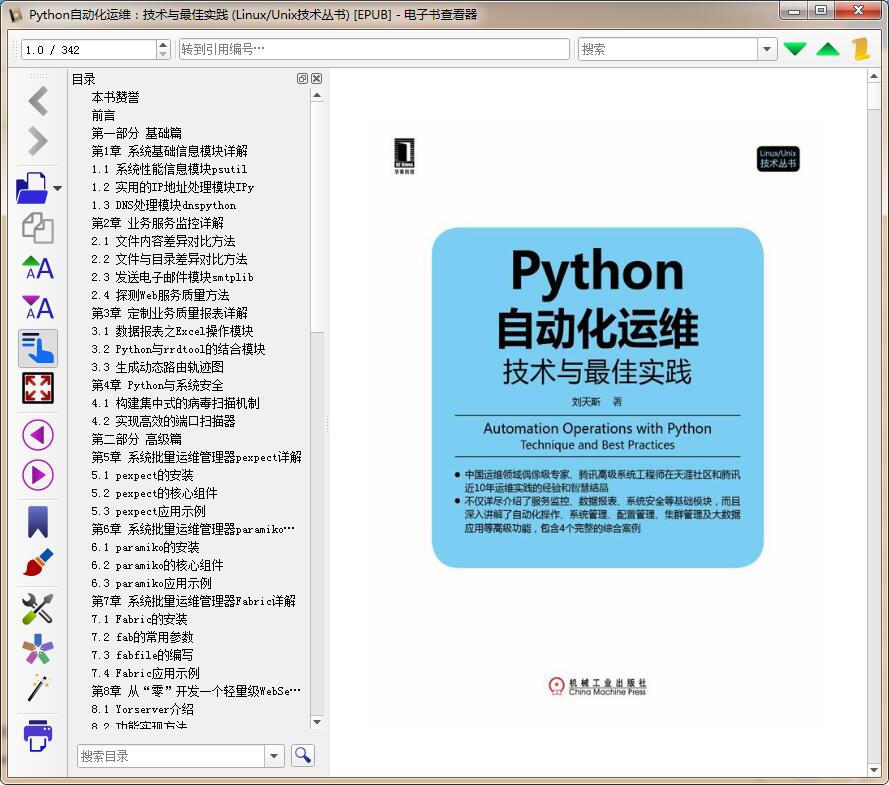The height and width of the screenshot is (785, 889).
Task: Jump to 6.2 paramiko的核心组件
Action: [158, 565]
